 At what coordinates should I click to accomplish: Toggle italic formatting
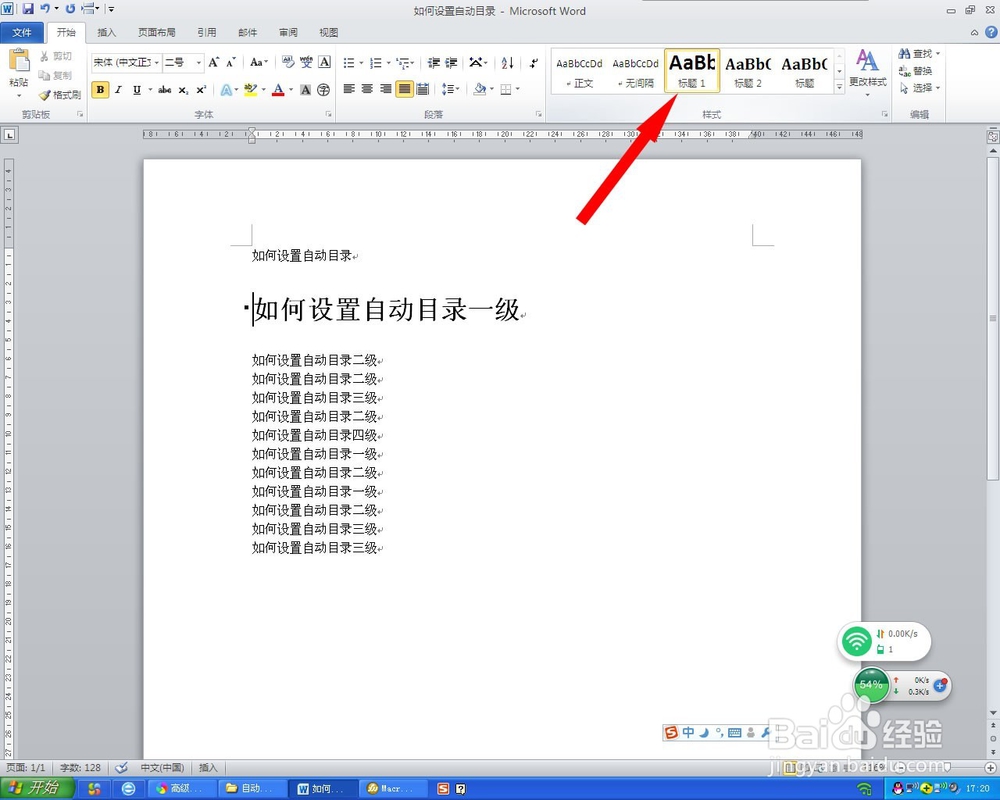pyautogui.click(x=119, y=90)
